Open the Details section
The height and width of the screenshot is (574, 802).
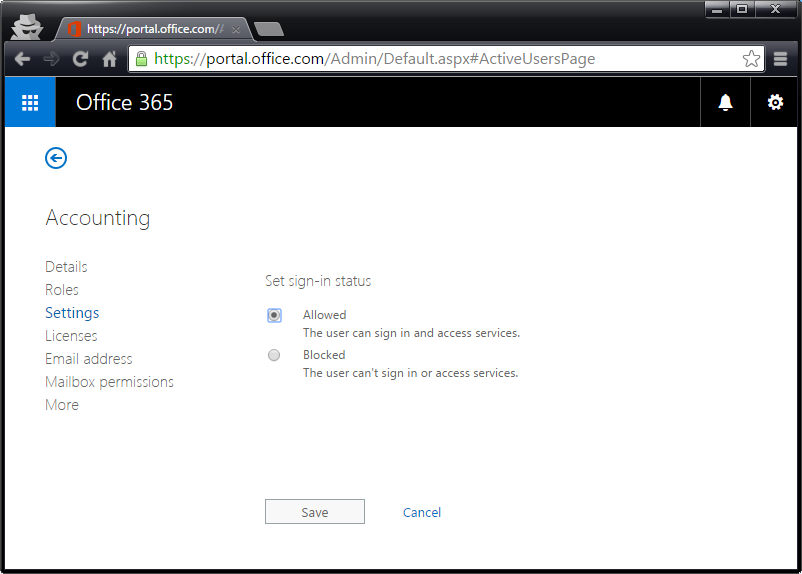point(66,267)
